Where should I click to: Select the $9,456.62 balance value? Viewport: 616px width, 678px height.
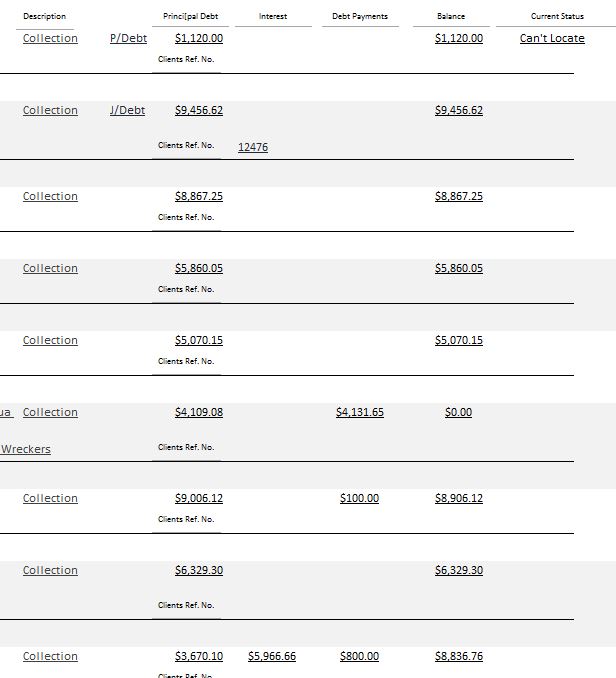click(x=459, y=110)
